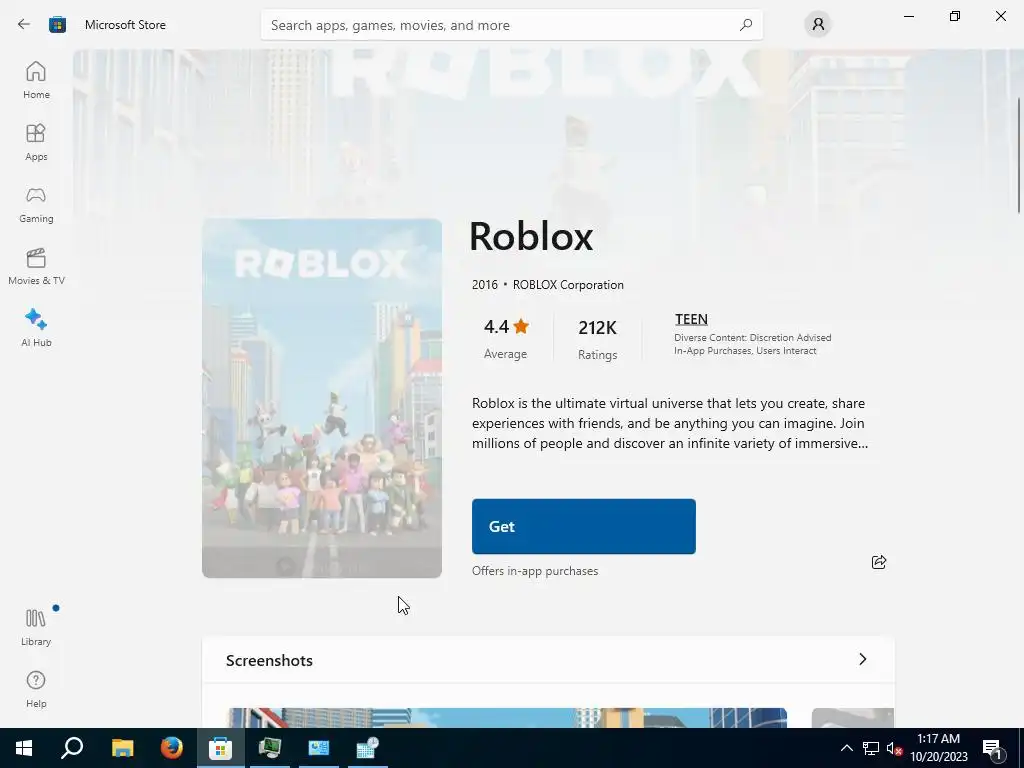Open Home in the sidebar

(x=36, y=80)
